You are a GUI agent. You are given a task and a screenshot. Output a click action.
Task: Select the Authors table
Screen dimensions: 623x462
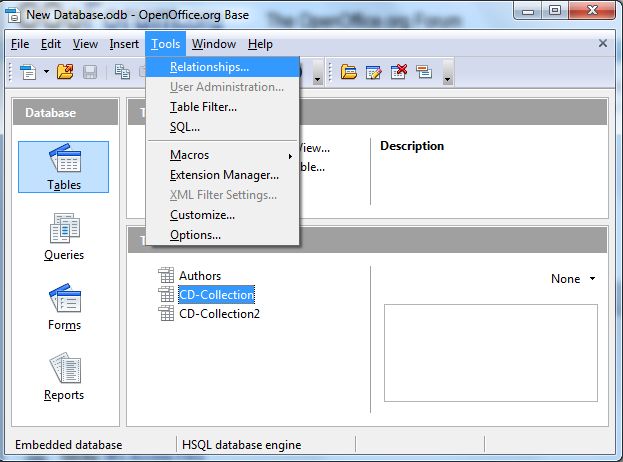(200, 276)
